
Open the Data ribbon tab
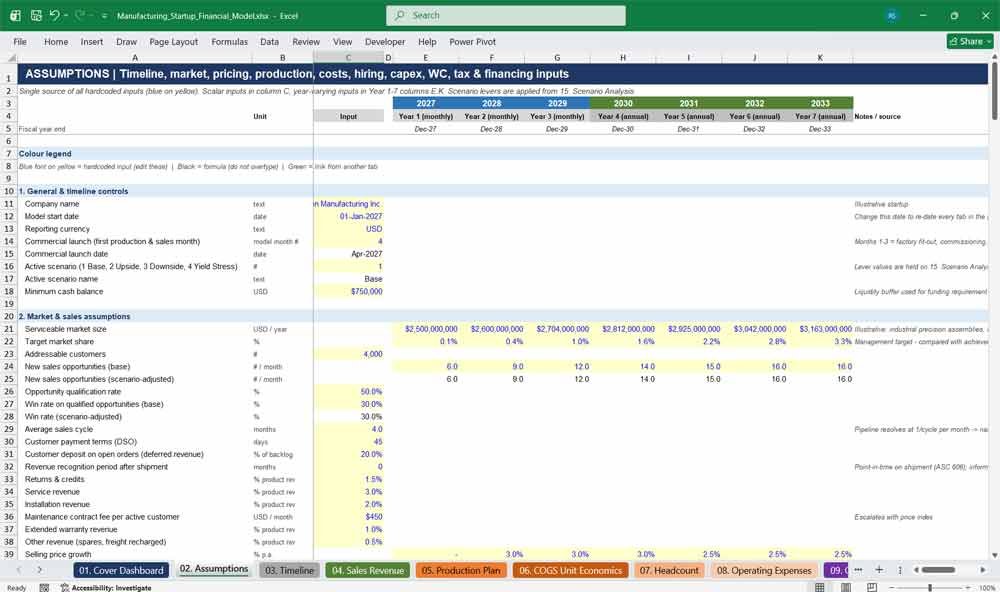269,41
